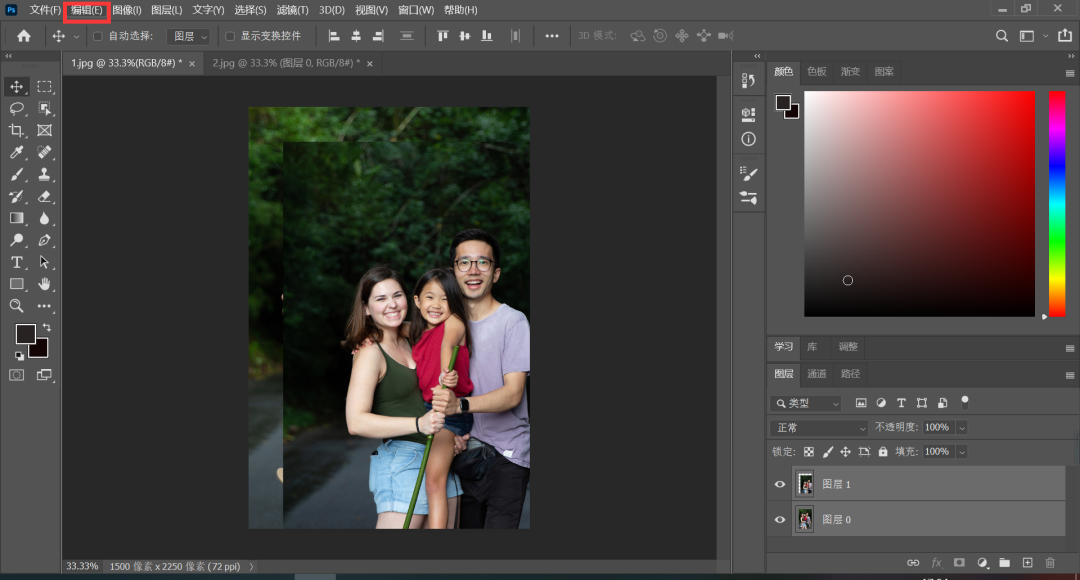Screen dimensions: 1080x580
Task: Hide 图层 1 with the eye icon
Action: pos(780,484)
